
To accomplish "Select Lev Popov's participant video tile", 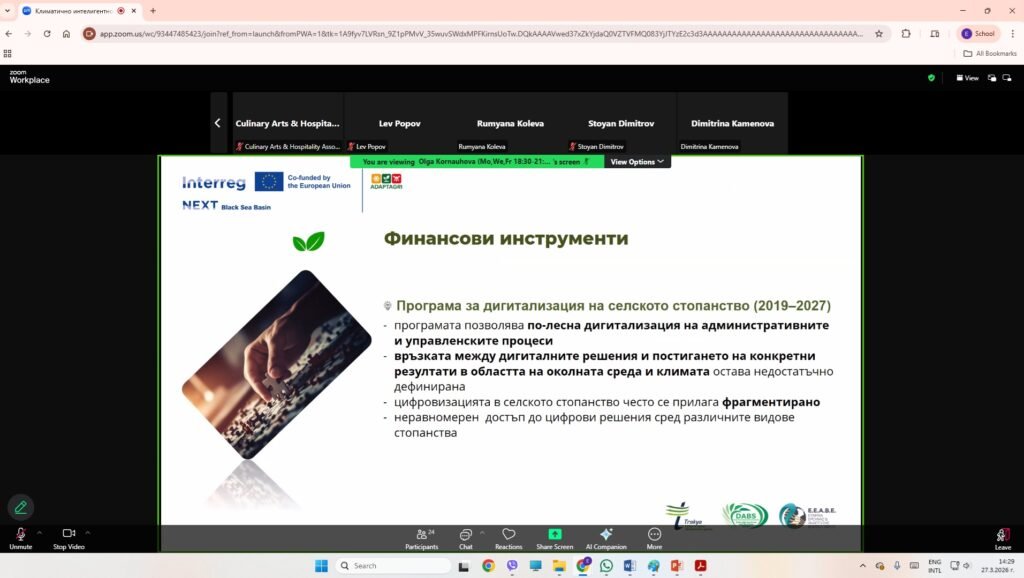I will (400, 123).
